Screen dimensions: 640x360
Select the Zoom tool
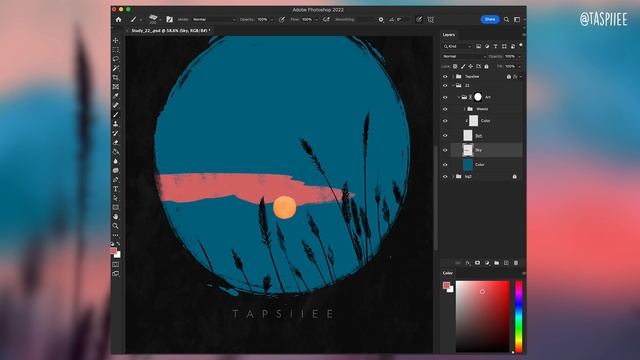click(116, 226)
